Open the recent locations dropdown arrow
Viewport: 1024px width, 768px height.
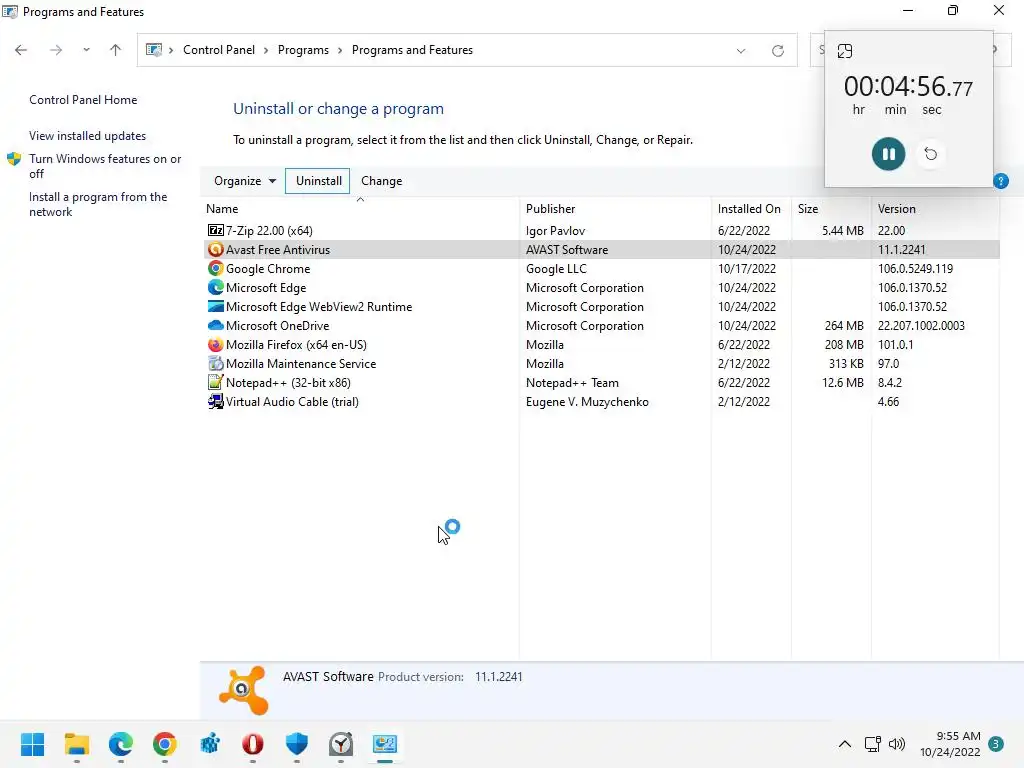tap(86, 50)
